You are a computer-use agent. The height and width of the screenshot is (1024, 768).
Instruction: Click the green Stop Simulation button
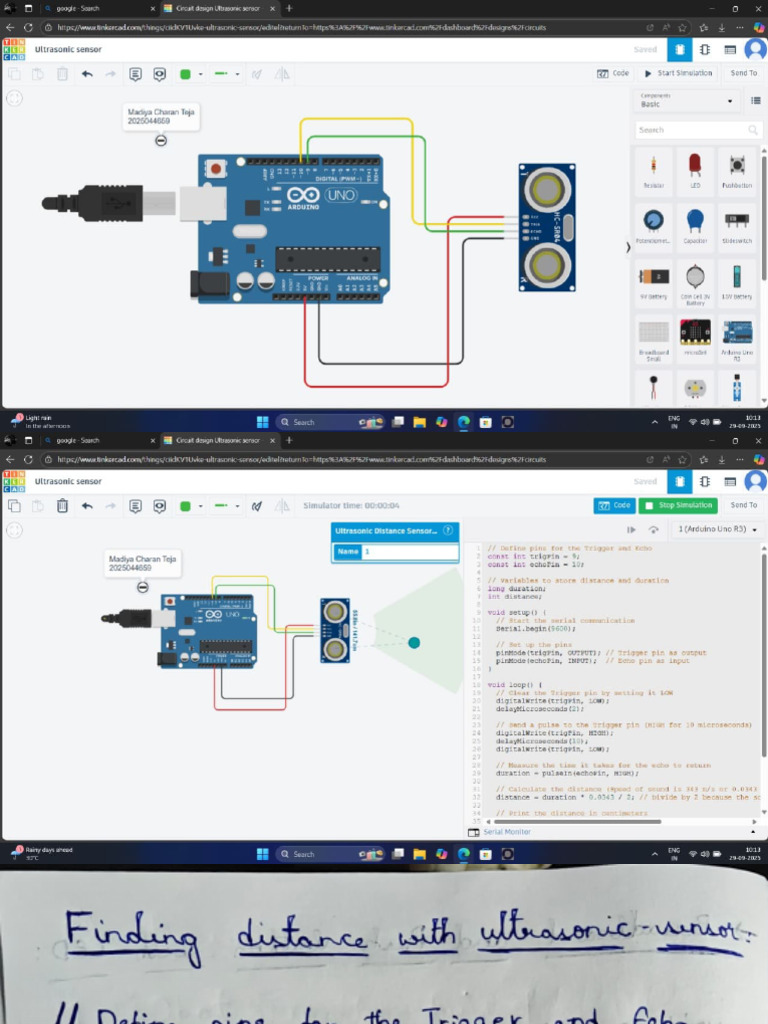[679, 505]
